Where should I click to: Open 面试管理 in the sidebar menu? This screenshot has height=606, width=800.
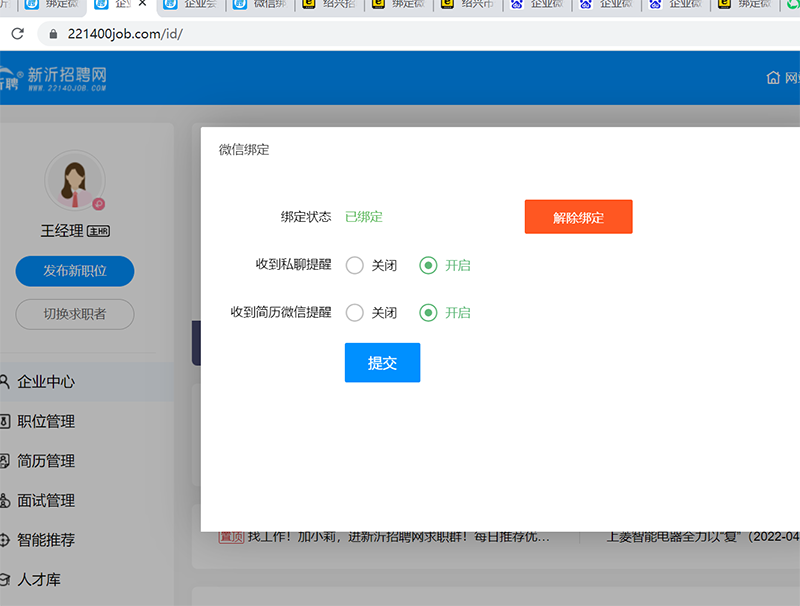coord(46,501)
